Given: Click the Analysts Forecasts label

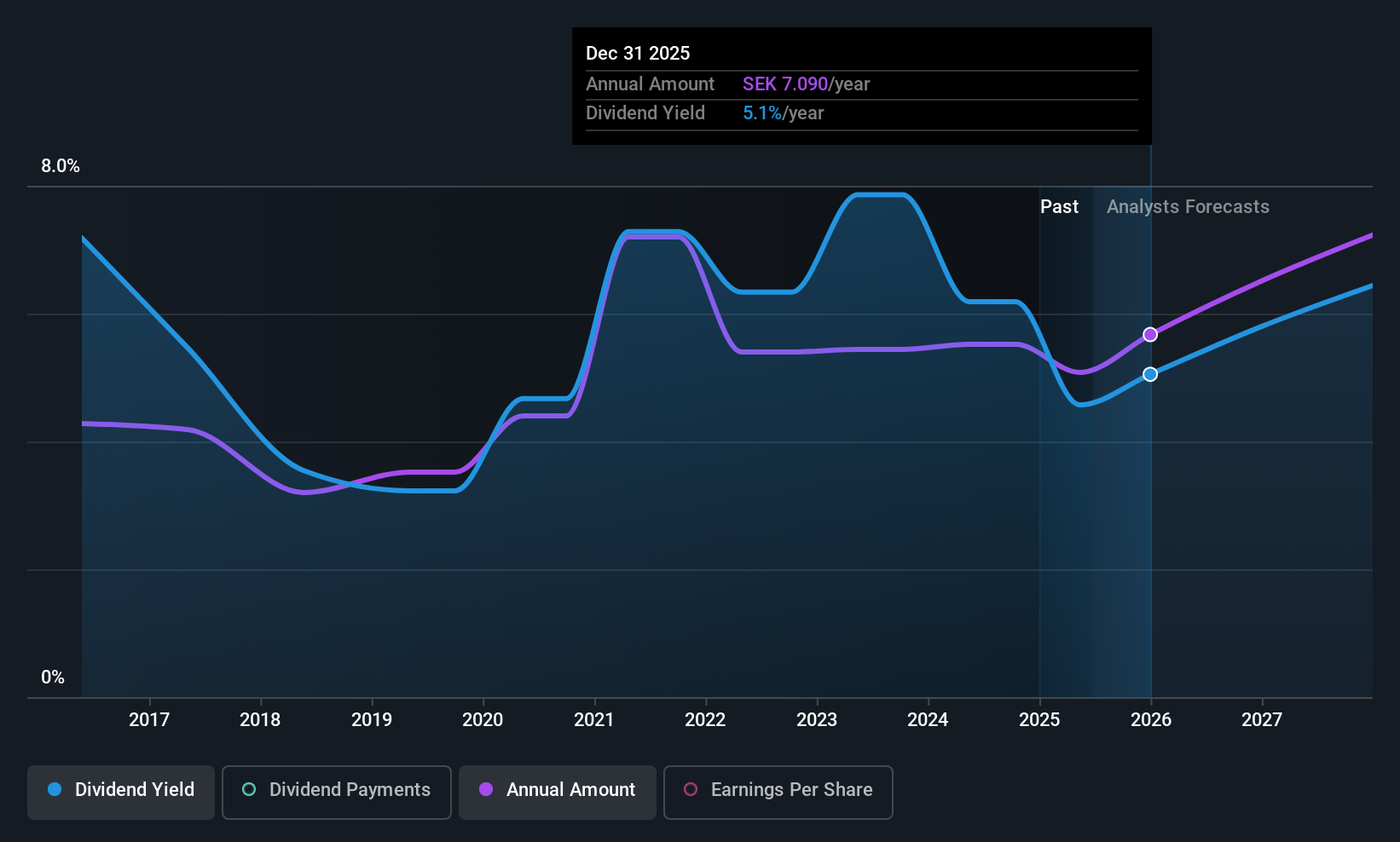Looking at the screenshot, I should [1188, 207].
